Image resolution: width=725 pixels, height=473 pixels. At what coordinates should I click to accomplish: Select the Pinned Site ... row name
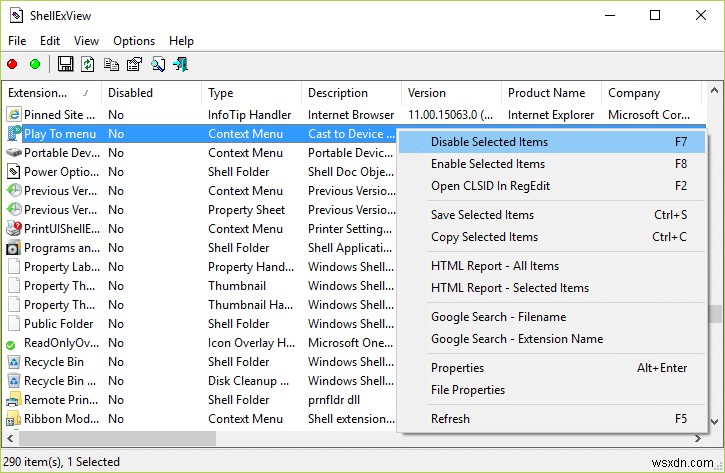tap(59, 114)
